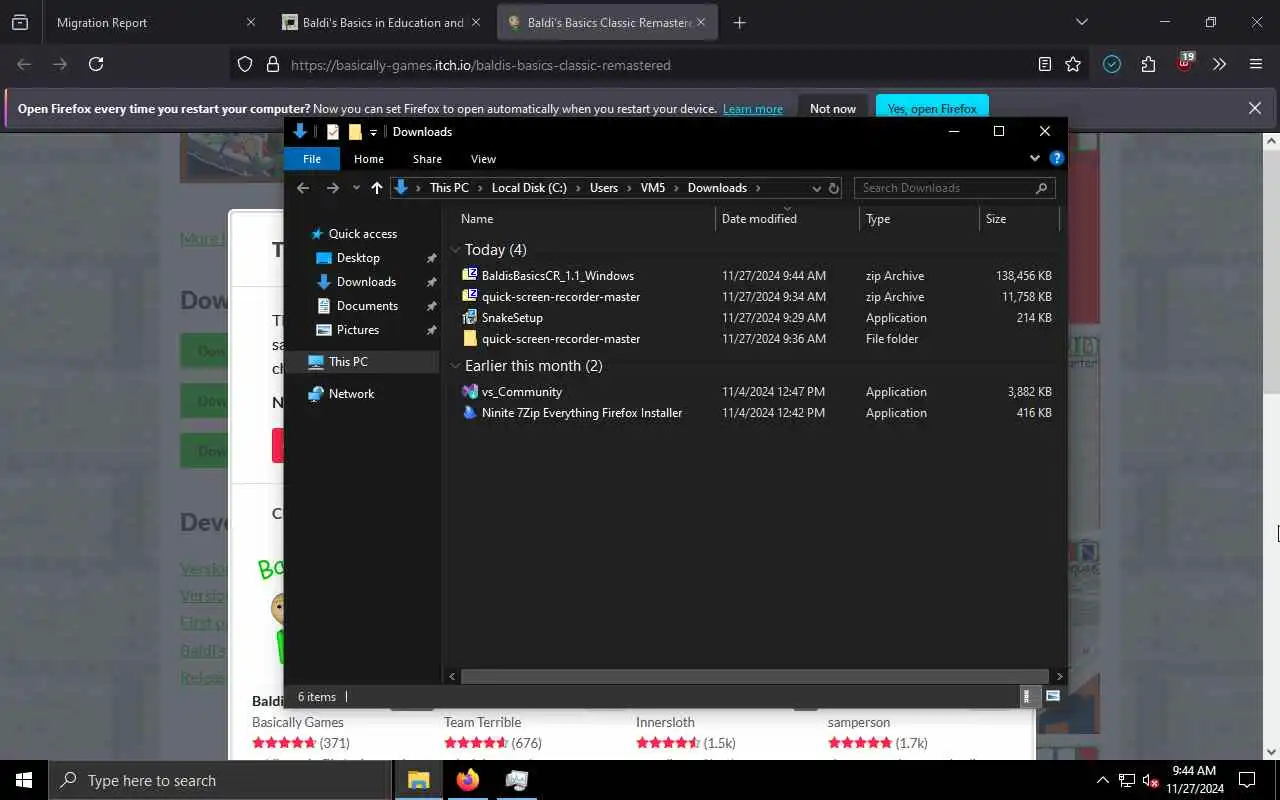1280x800 pixels.
Task: Sort files by Size column header
Action: coord(1018,218)
